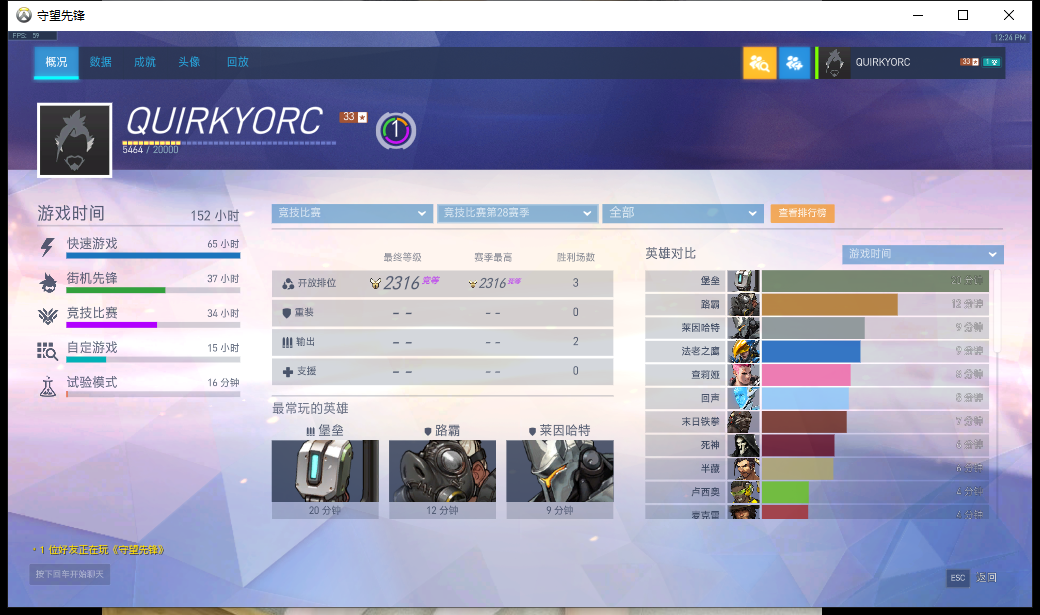Open the 全部 filter dropdown
1040x615 pixels.
point(682,213)
